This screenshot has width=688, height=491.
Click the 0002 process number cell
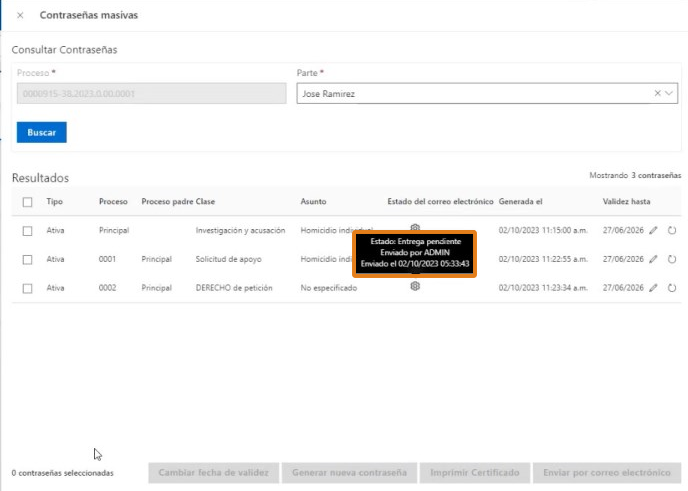[x=108, y=288]
